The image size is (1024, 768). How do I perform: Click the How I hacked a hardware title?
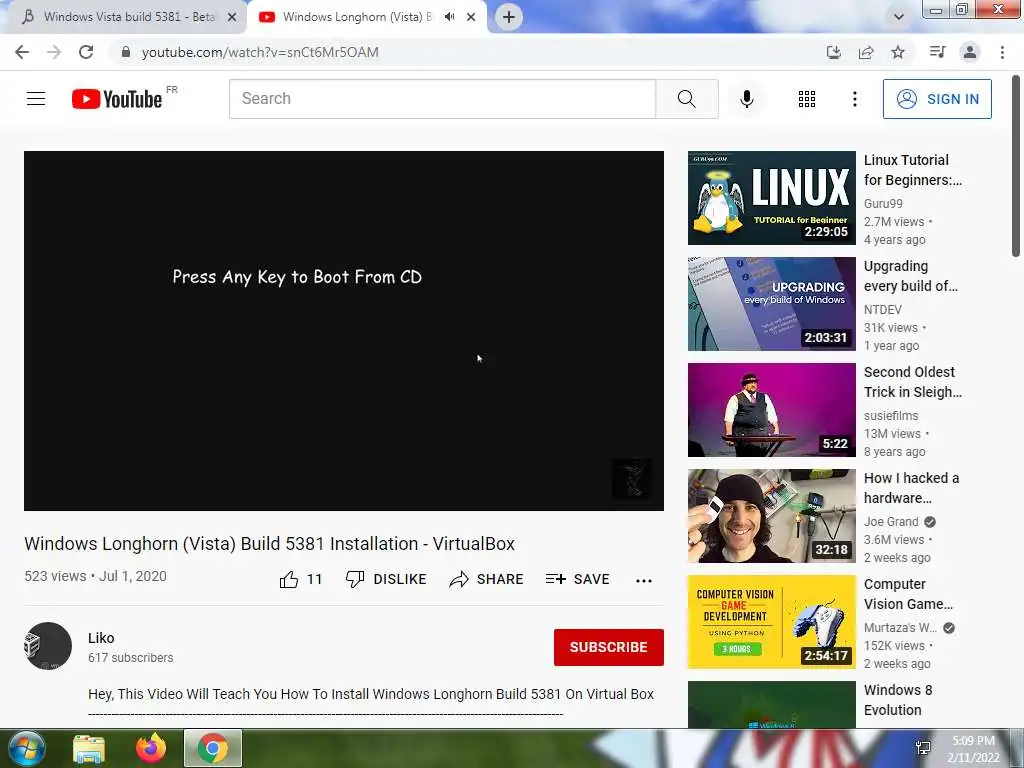pos(912,488)
